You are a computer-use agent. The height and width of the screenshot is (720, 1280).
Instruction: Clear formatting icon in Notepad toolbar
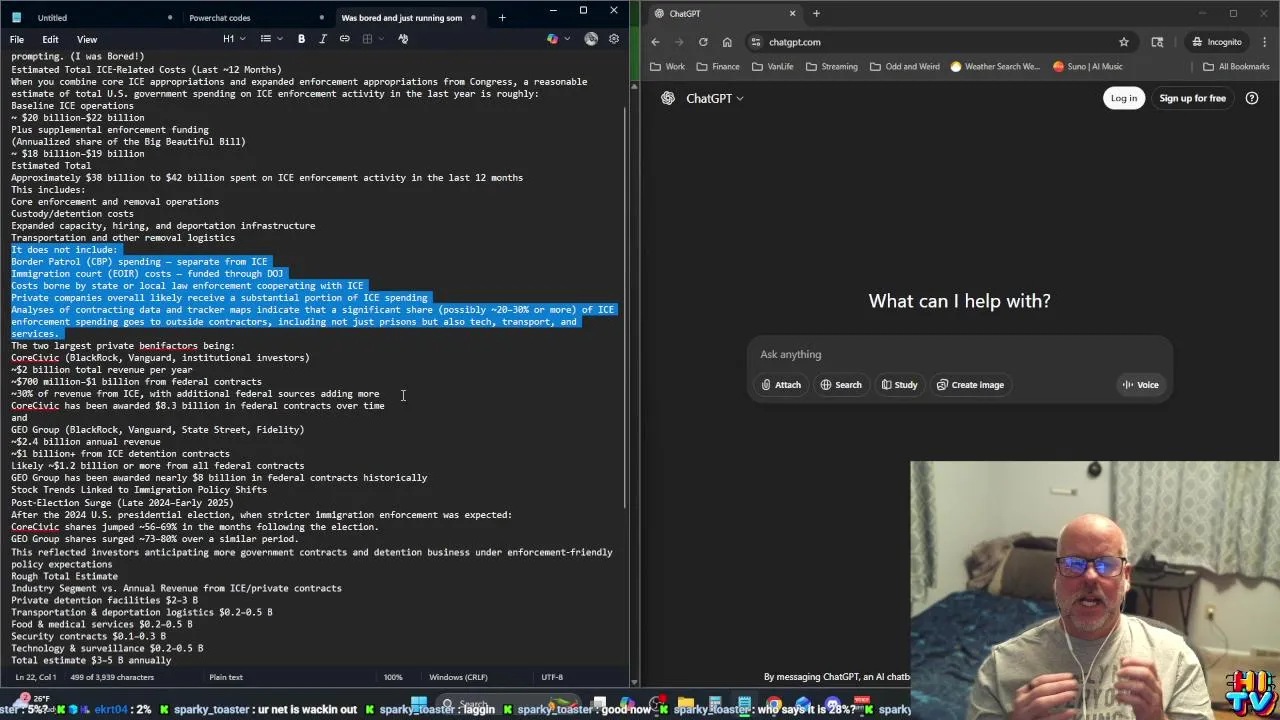[403, 39]
